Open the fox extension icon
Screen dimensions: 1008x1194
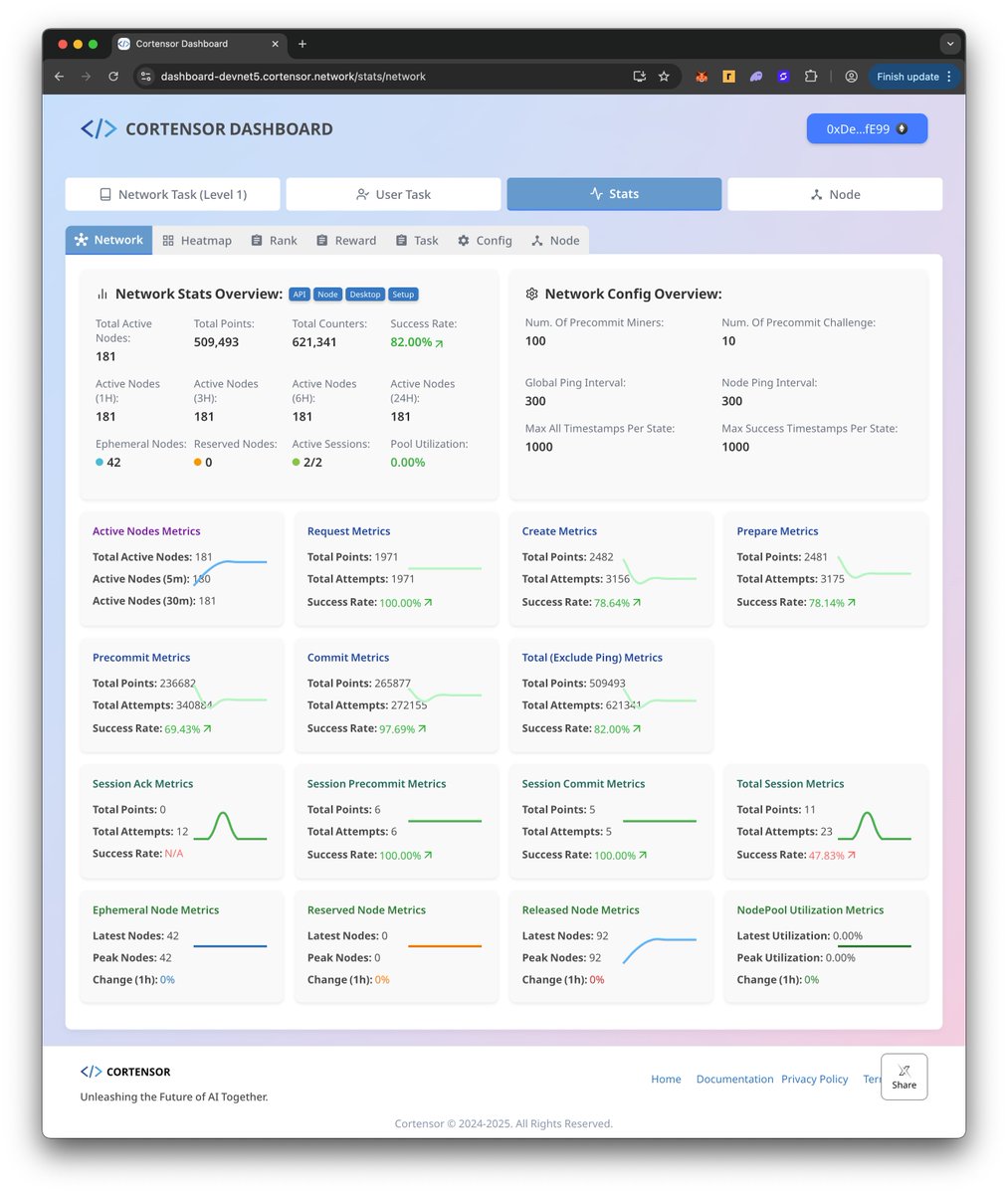pos(702,77)
